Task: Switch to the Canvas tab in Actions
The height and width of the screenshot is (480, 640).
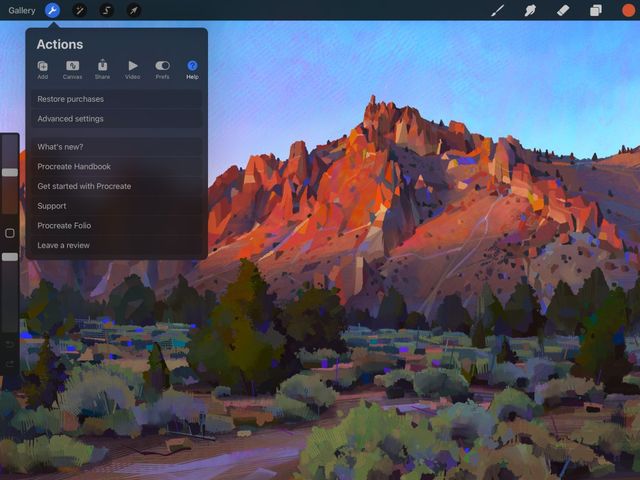Action: [72, 69]
